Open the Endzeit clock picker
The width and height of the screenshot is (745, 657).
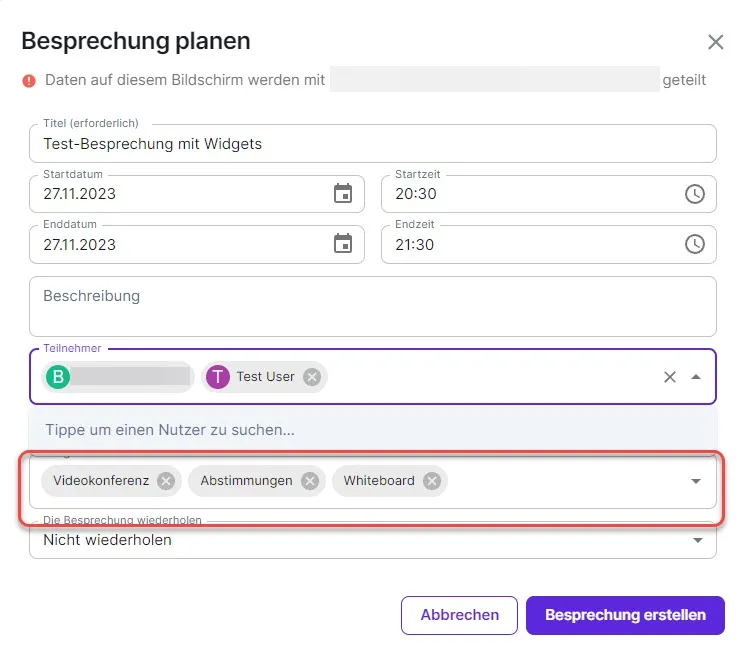pos(695,244)
